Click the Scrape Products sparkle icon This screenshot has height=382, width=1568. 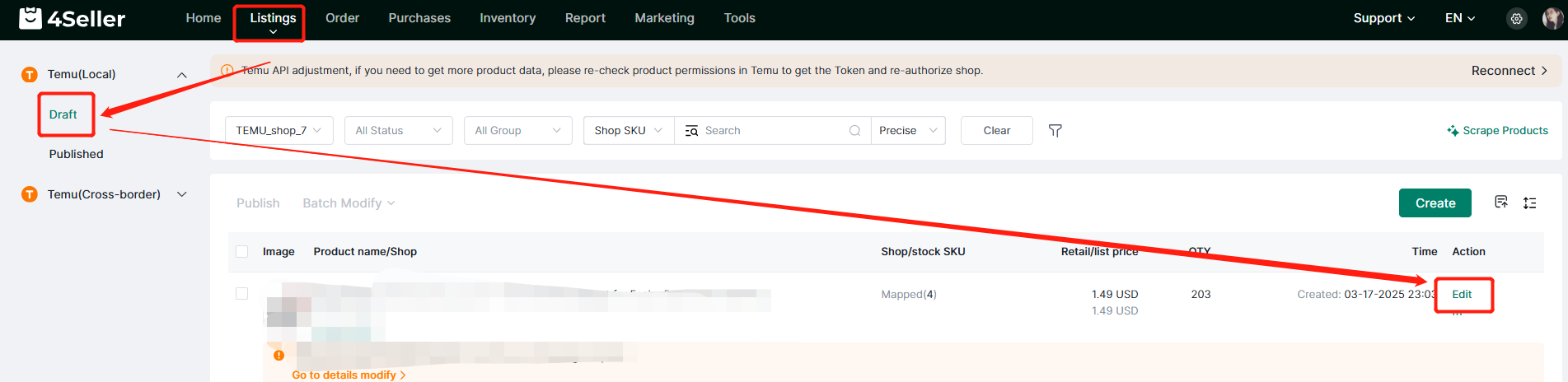click(1453, 130)
